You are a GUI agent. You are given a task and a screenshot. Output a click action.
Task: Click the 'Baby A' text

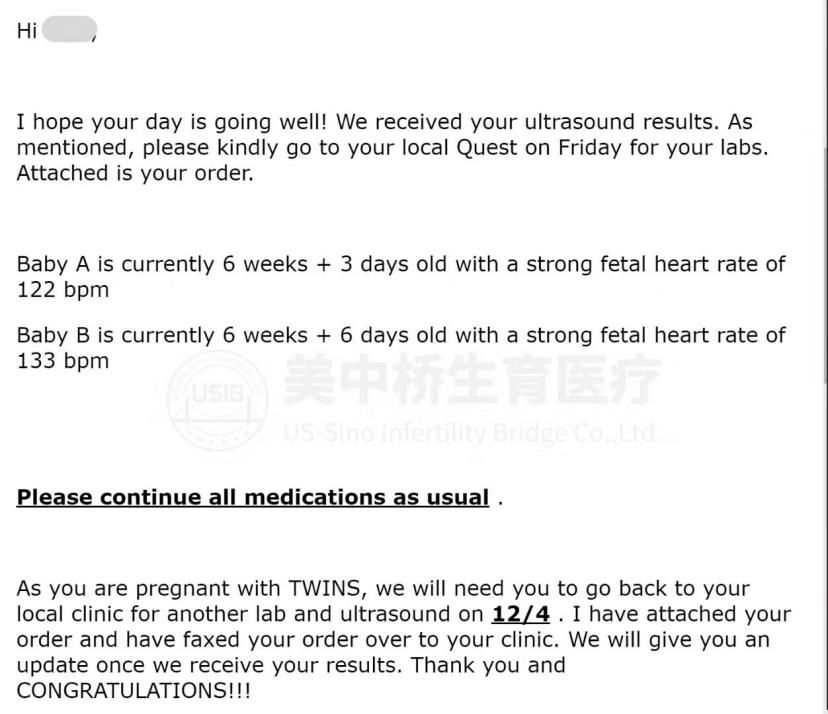[53, 264]
